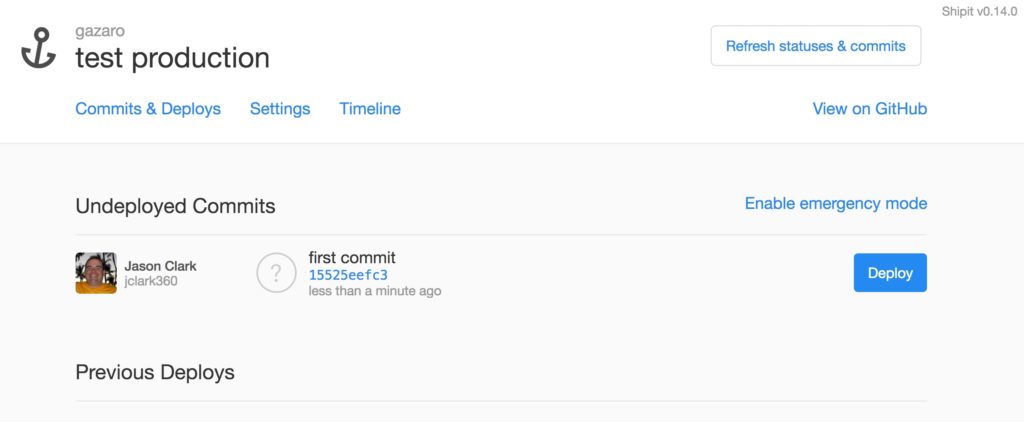Click the unknown status question mark icon
This screenshot has height=422, width=1024.
click(276, 273)
